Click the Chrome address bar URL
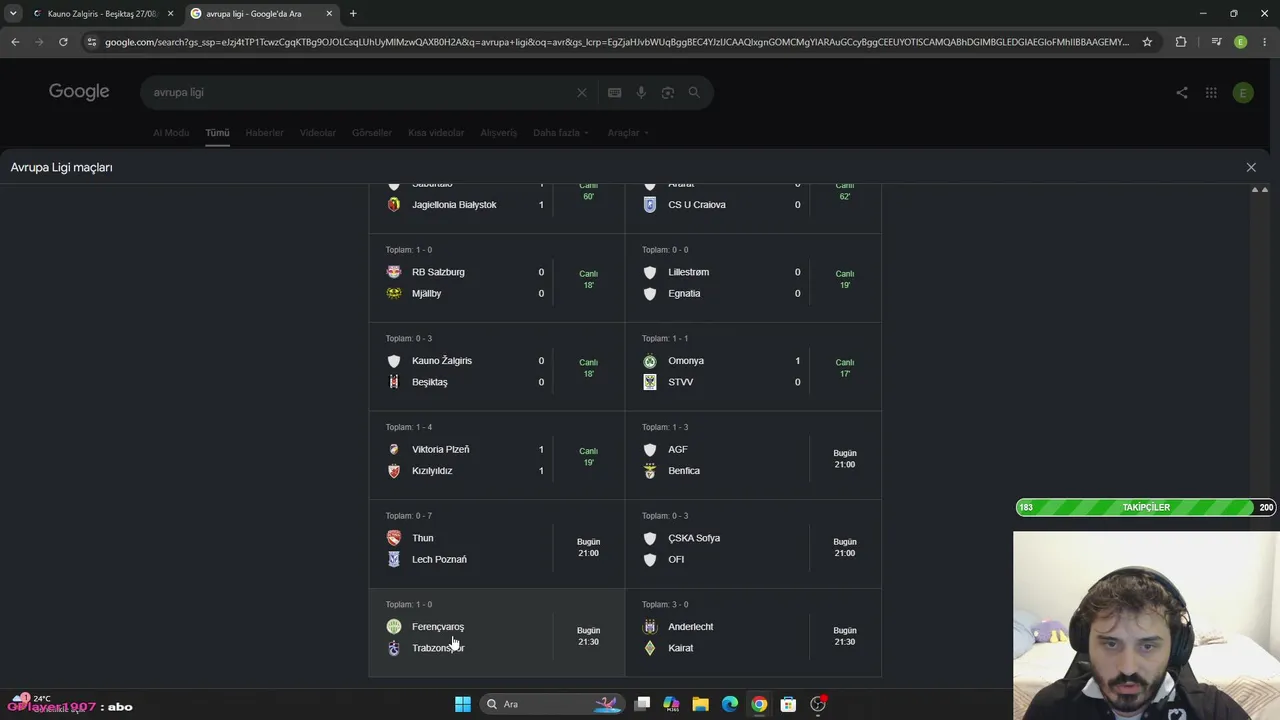1280x720 pixels. [x=616, y=42]
